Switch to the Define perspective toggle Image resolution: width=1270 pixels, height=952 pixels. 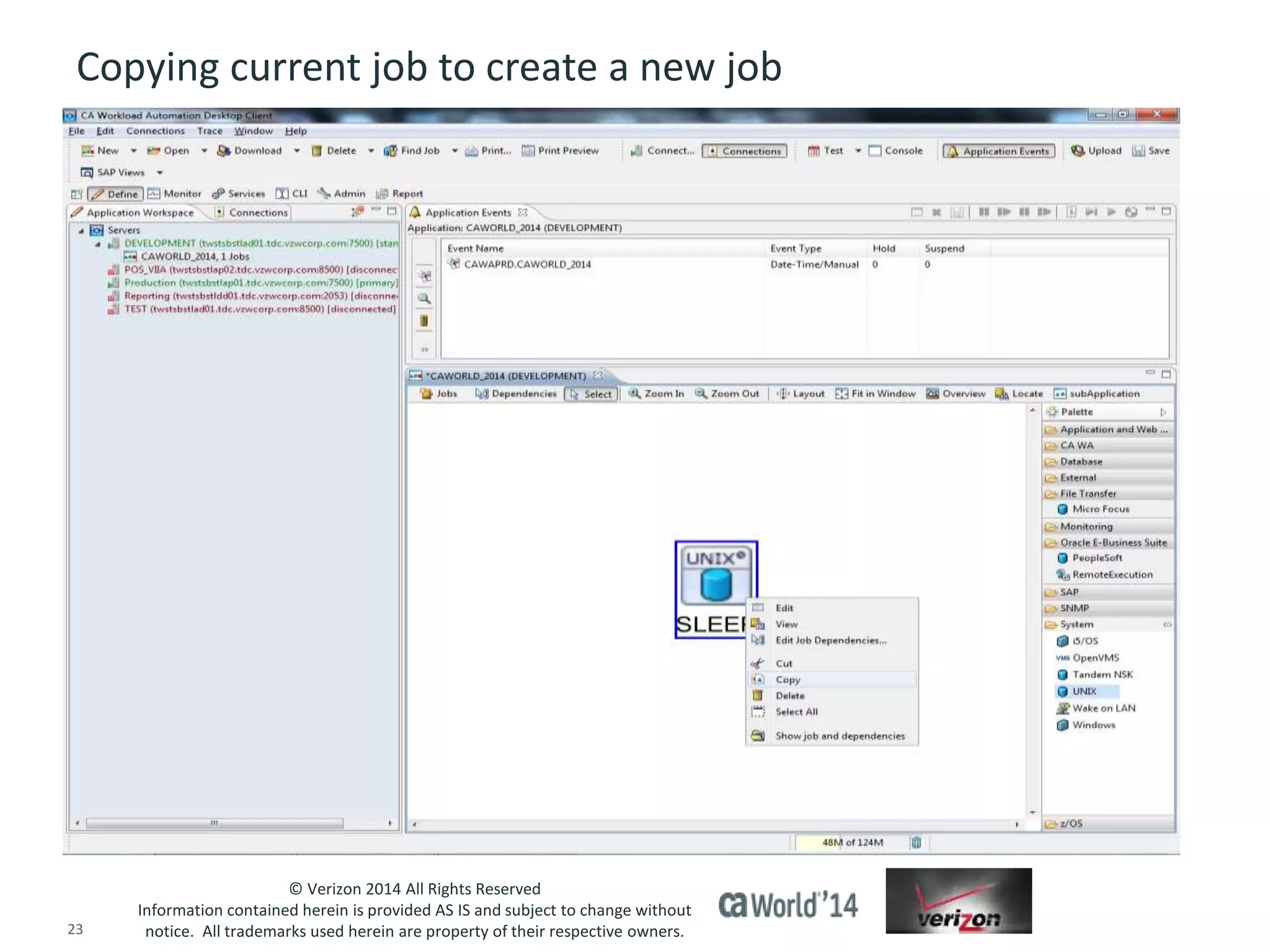[115, 194]
